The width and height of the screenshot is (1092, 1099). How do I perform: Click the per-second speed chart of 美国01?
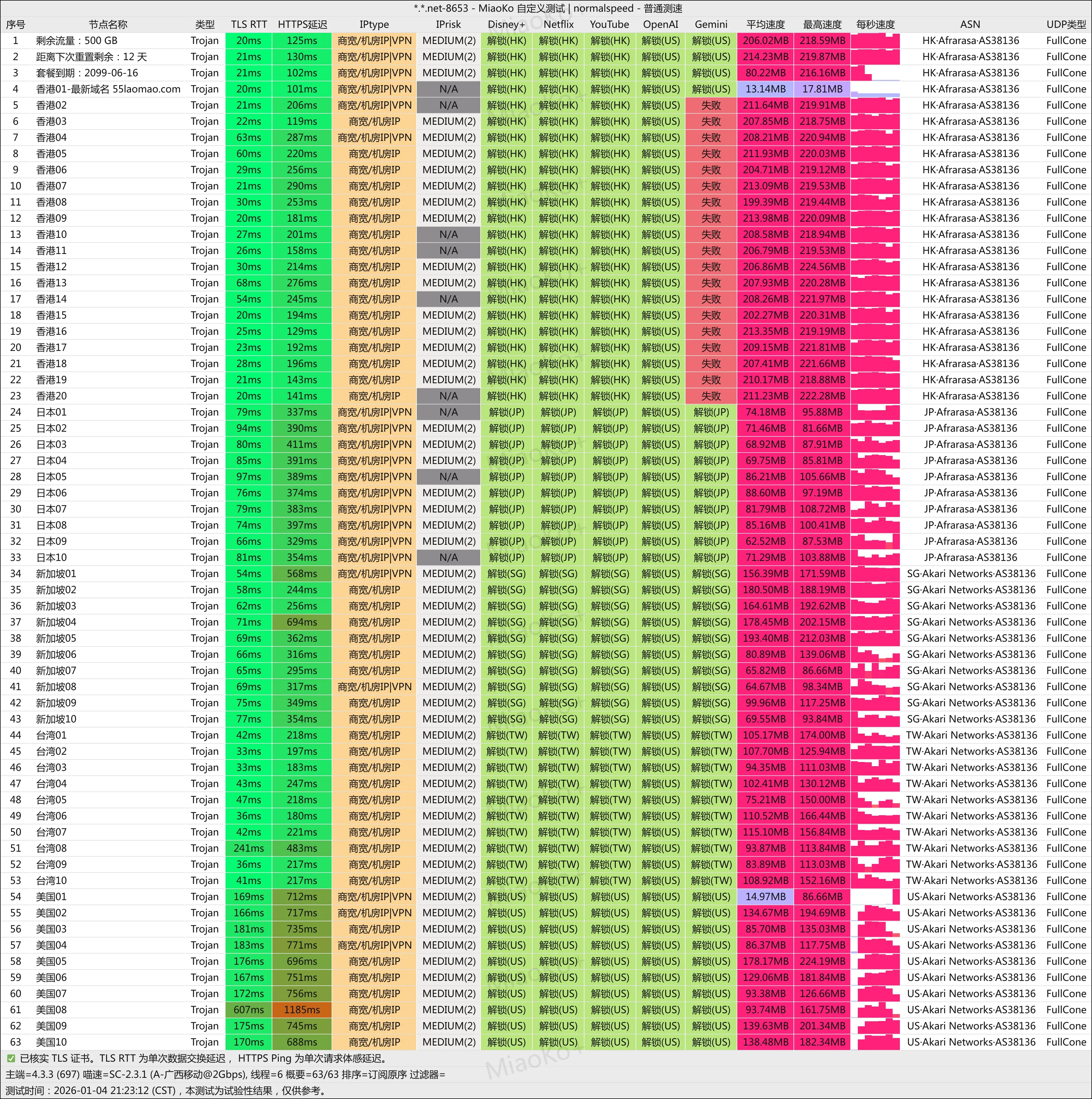point(875,897)
